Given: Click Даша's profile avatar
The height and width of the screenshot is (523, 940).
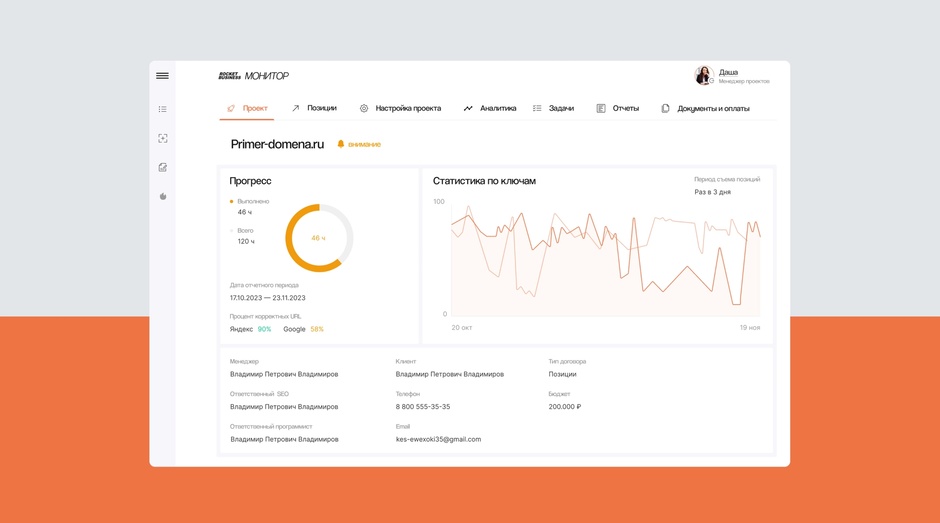Looking at the screenshot, I should [704, 75].
